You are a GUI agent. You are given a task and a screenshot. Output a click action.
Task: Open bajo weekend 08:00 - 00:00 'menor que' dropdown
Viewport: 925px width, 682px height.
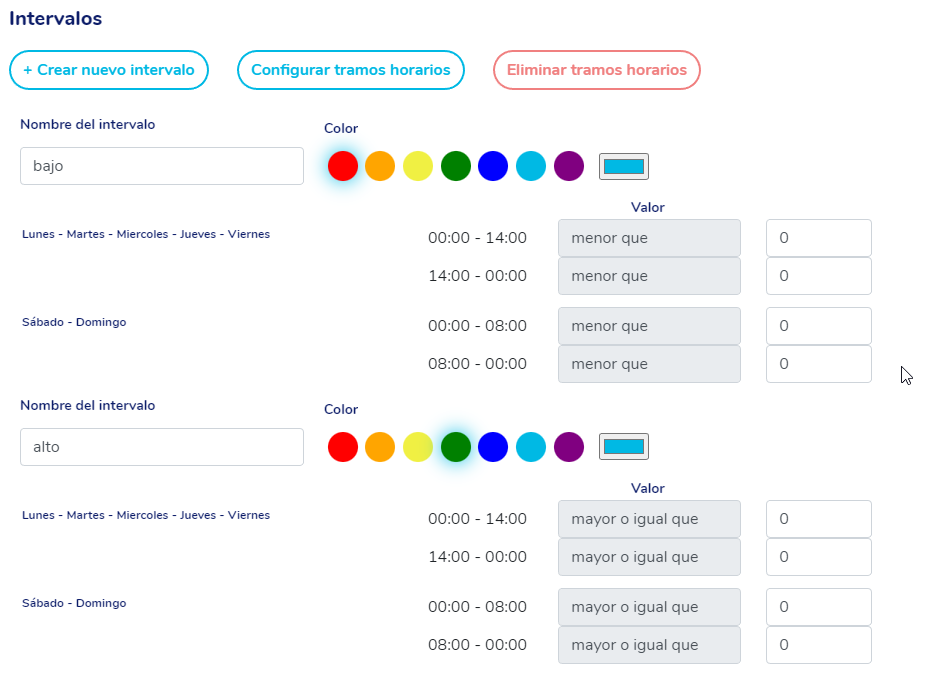tap(649, 364)
